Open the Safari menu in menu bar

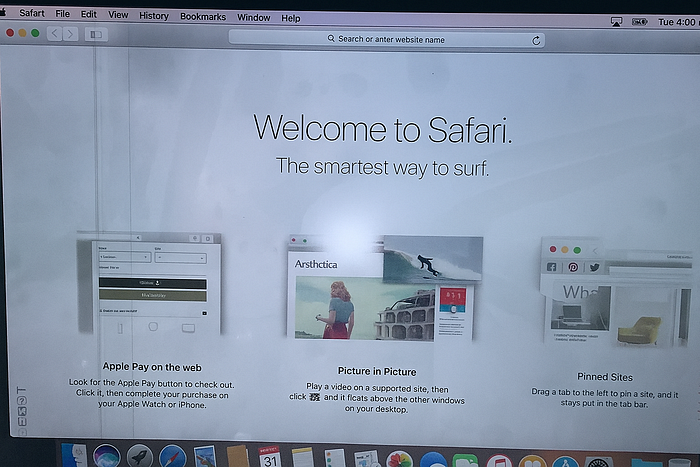(32, 13)
